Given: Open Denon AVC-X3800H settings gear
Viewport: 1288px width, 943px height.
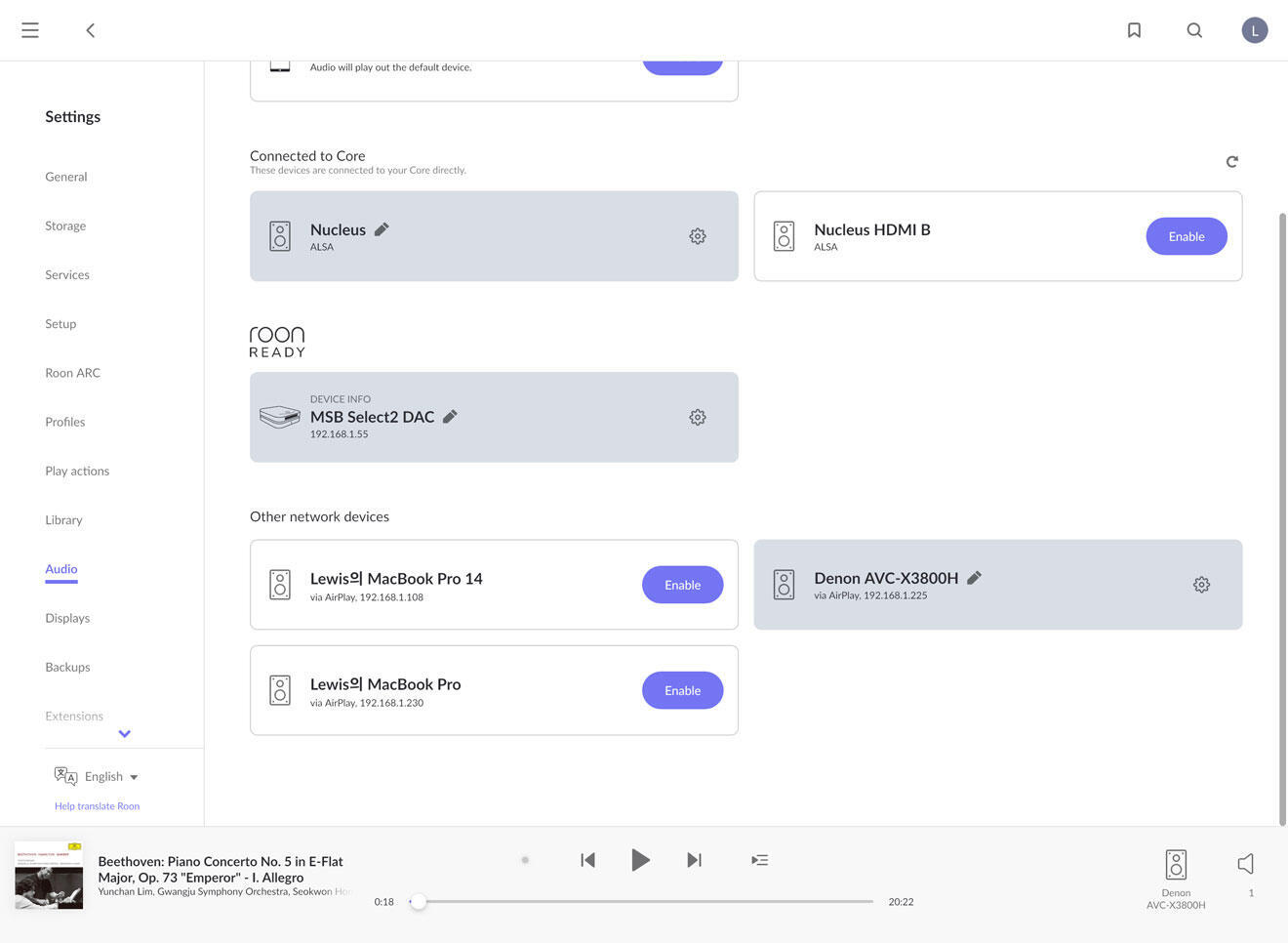Looking at the screenshot, I should (x=1202, y=585).
